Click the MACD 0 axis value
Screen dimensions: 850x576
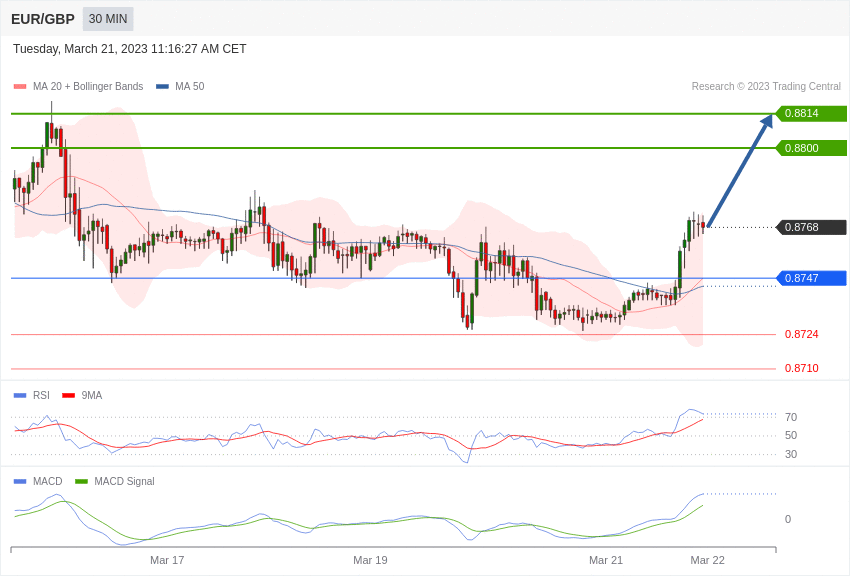pyautogui.click(x=788, y=519)
